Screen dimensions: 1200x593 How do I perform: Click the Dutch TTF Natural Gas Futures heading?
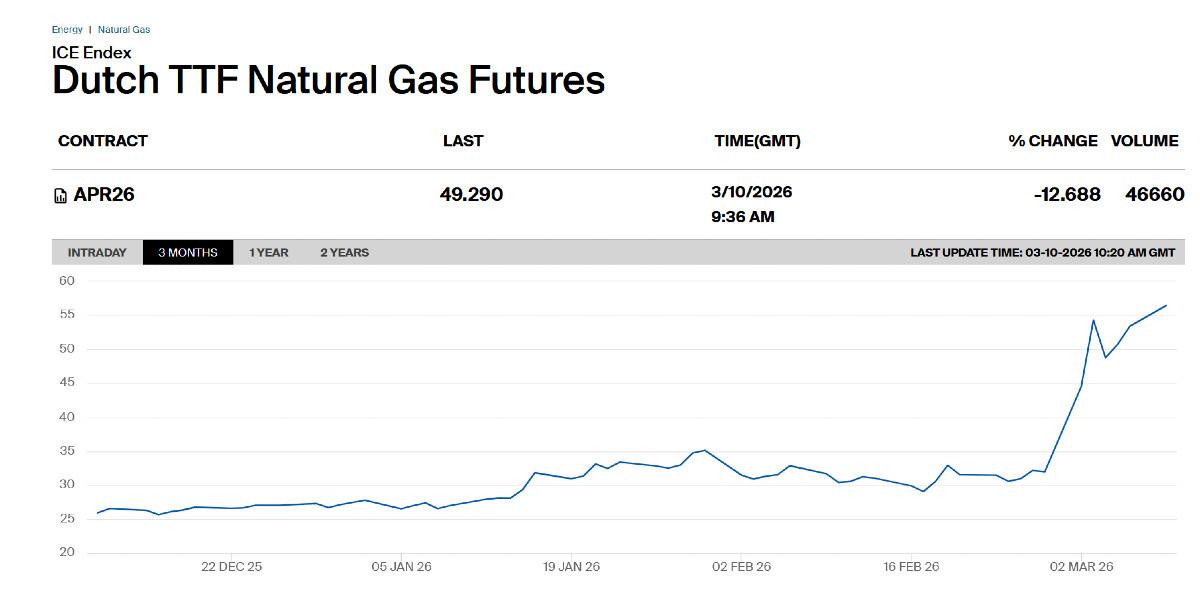[x=328, y=80]
